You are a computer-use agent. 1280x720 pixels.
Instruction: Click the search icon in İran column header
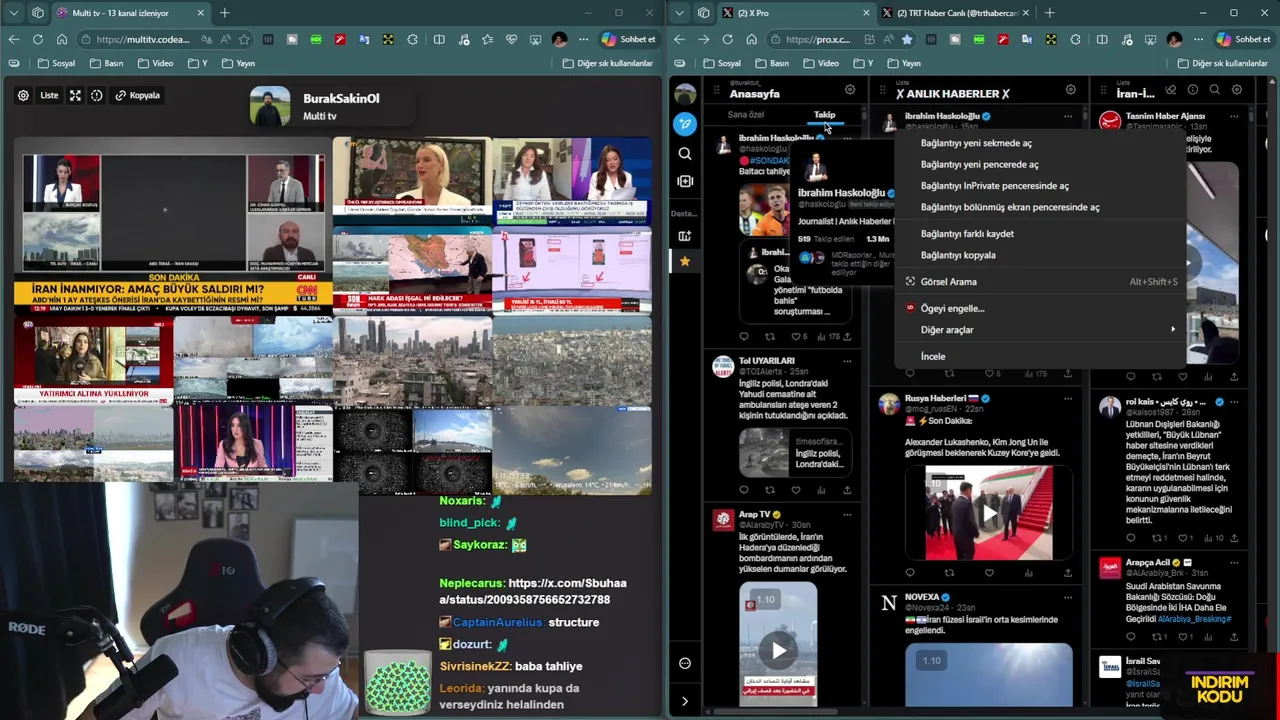(x=1215, y=90)
